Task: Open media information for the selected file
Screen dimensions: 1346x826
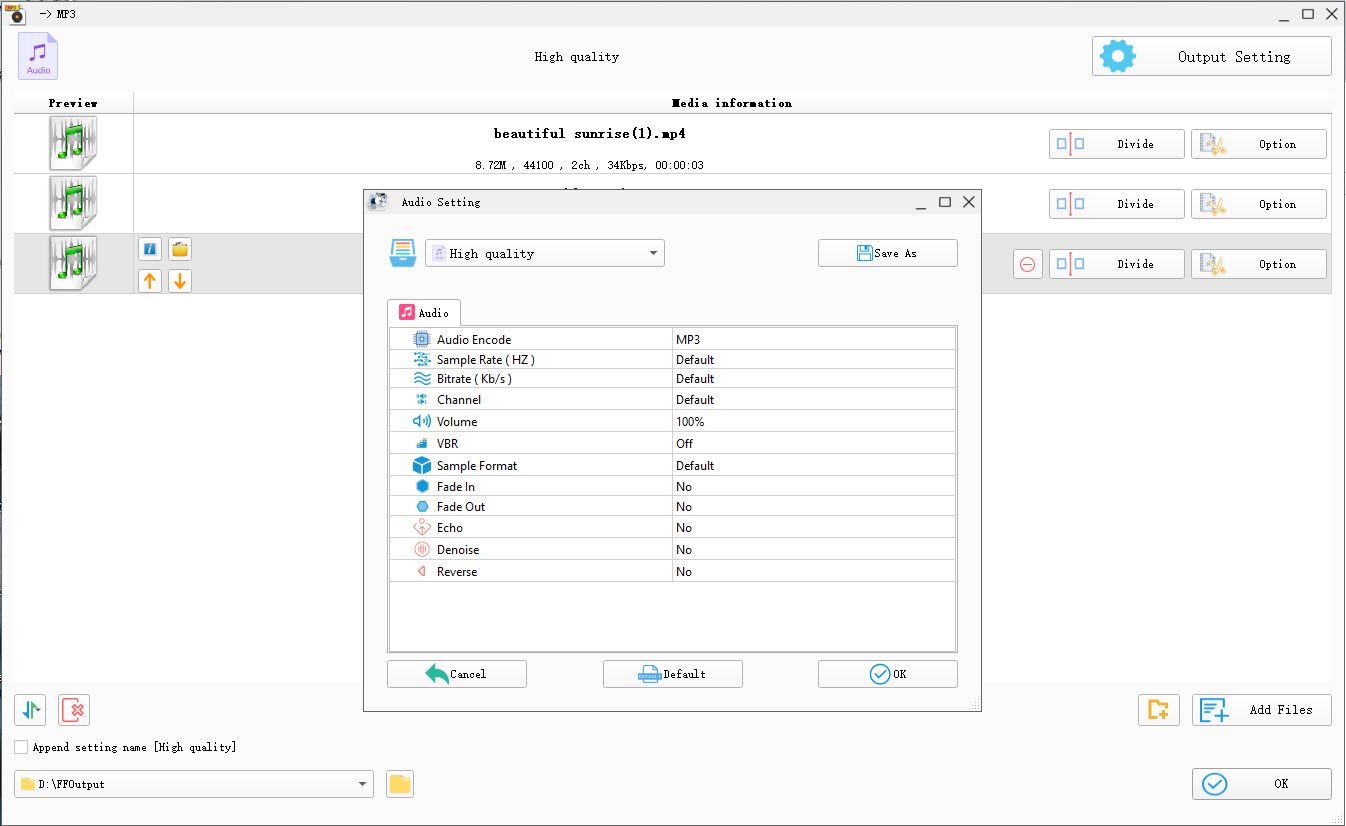Action: (x=150, y=248)
